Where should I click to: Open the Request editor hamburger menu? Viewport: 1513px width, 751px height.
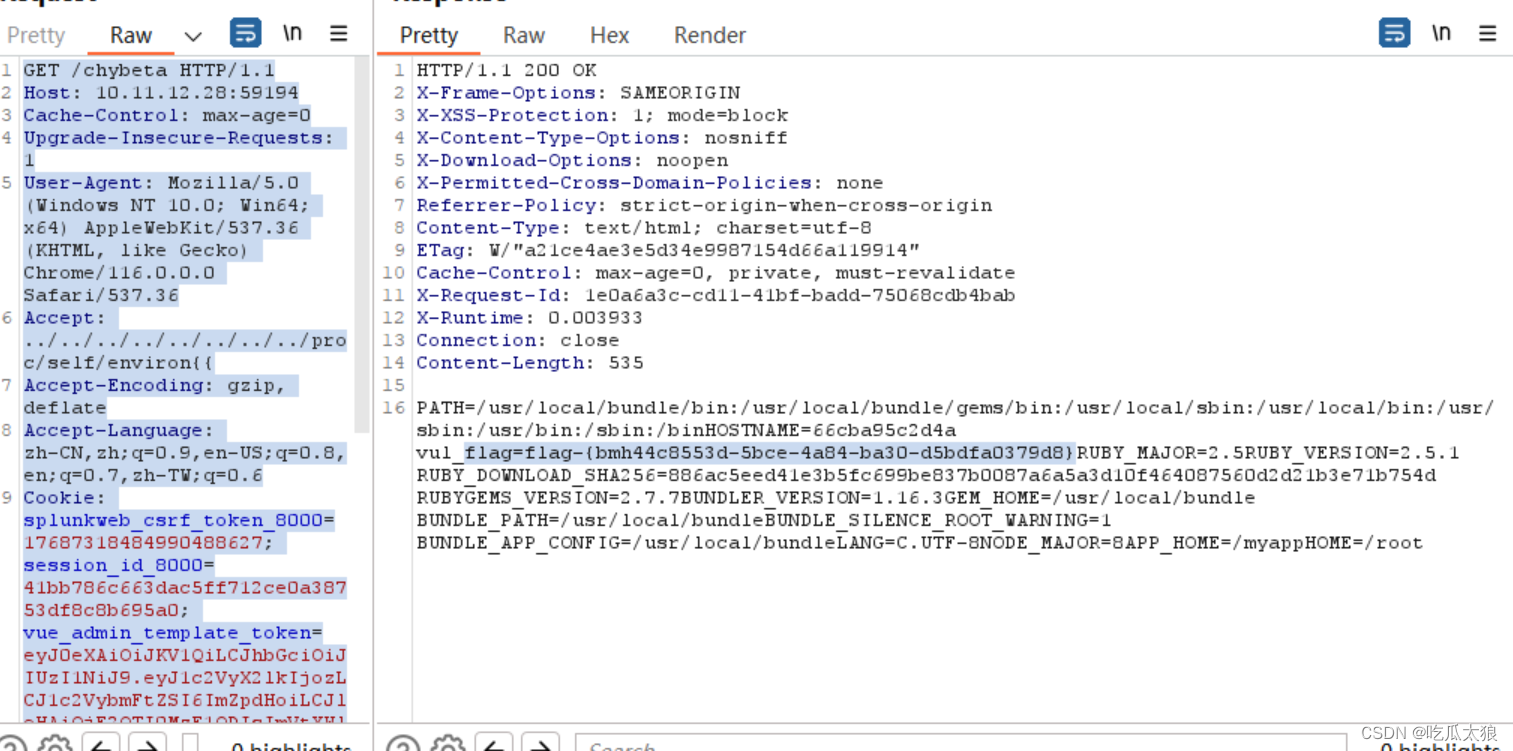pyautogui.click(x=338, y=33)
